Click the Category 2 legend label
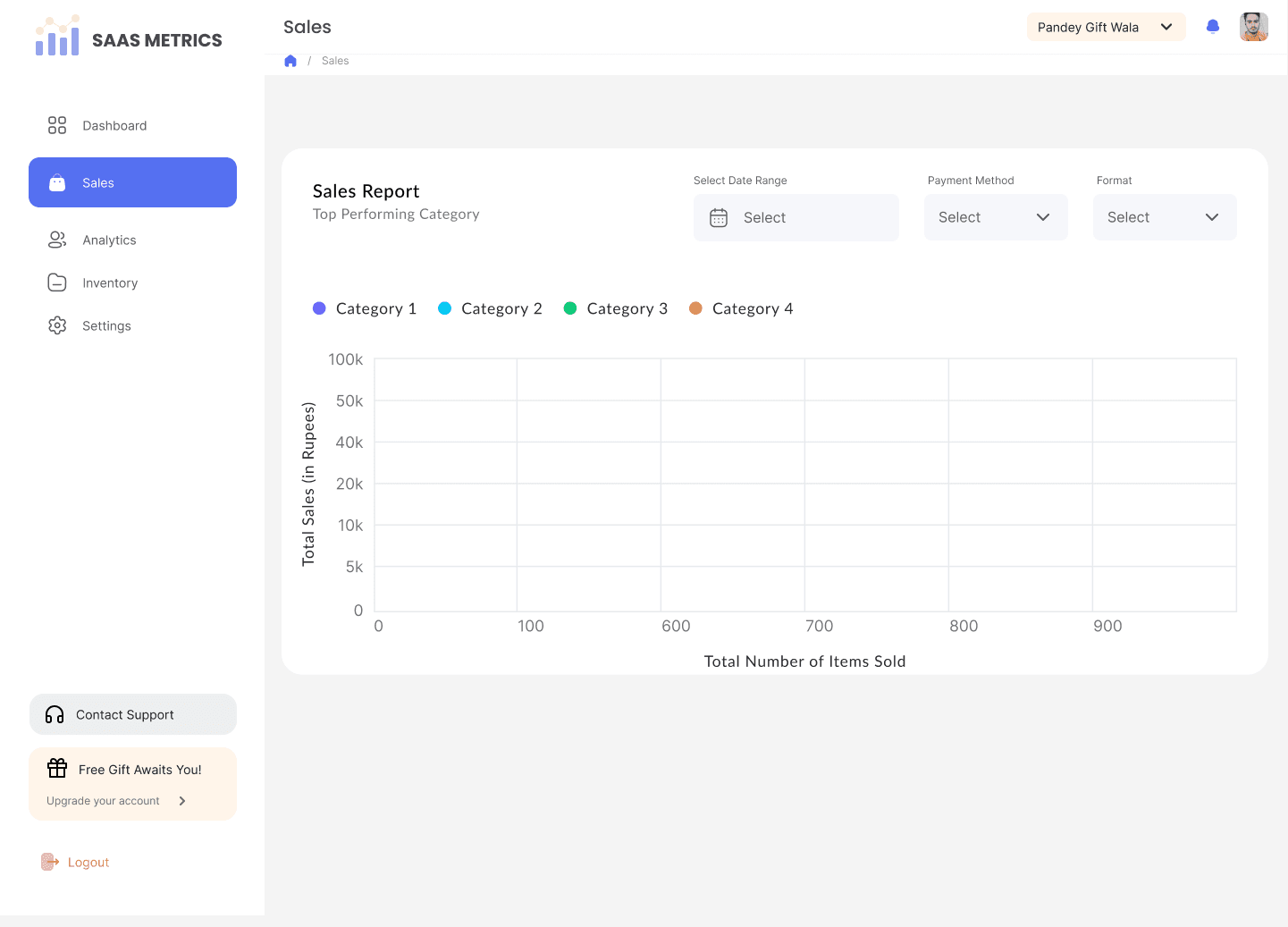The image size is (1288, 927). pos(501,308)
